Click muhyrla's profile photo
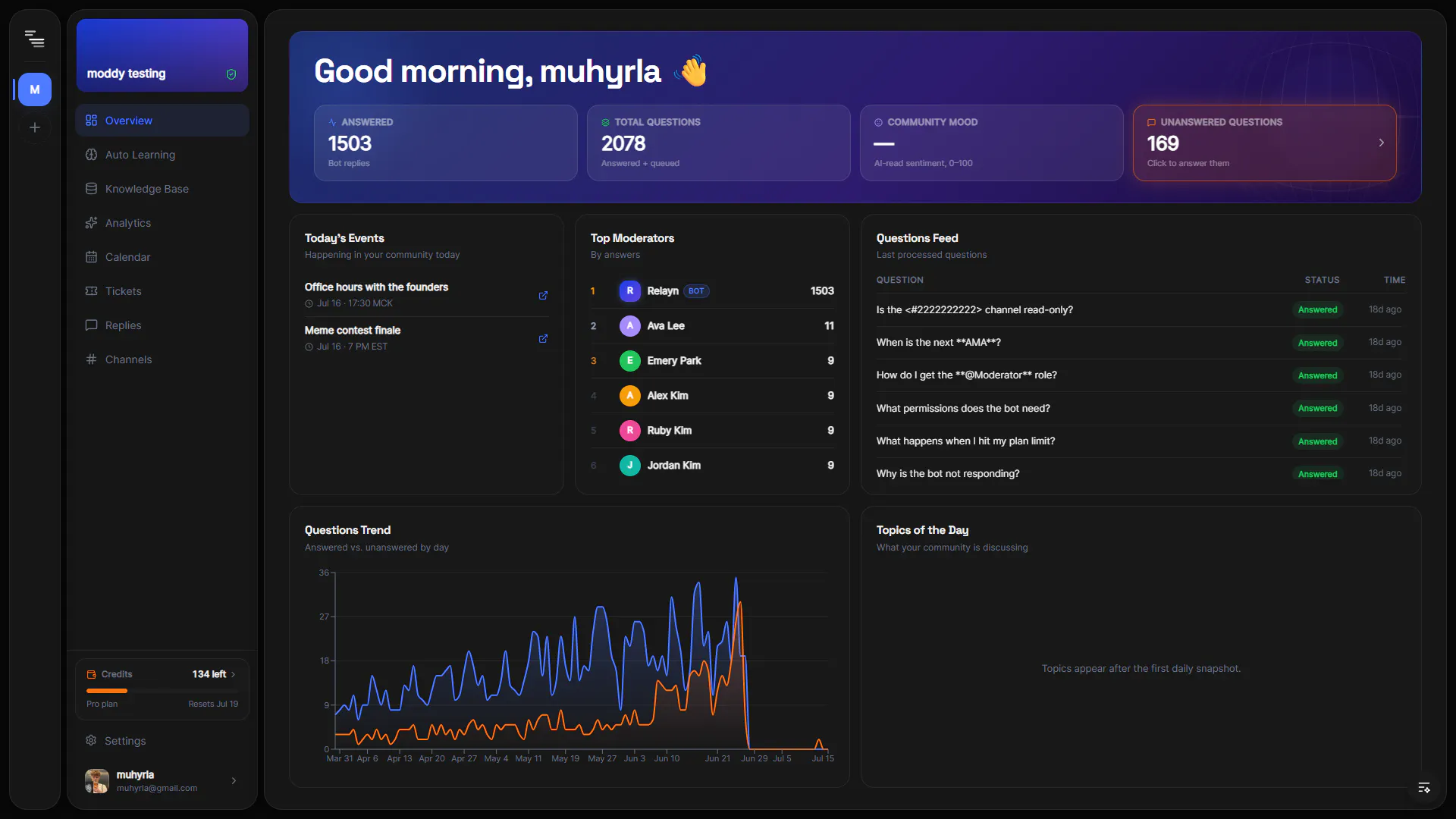The image size is (1456, 819). [x=96, y=780]
